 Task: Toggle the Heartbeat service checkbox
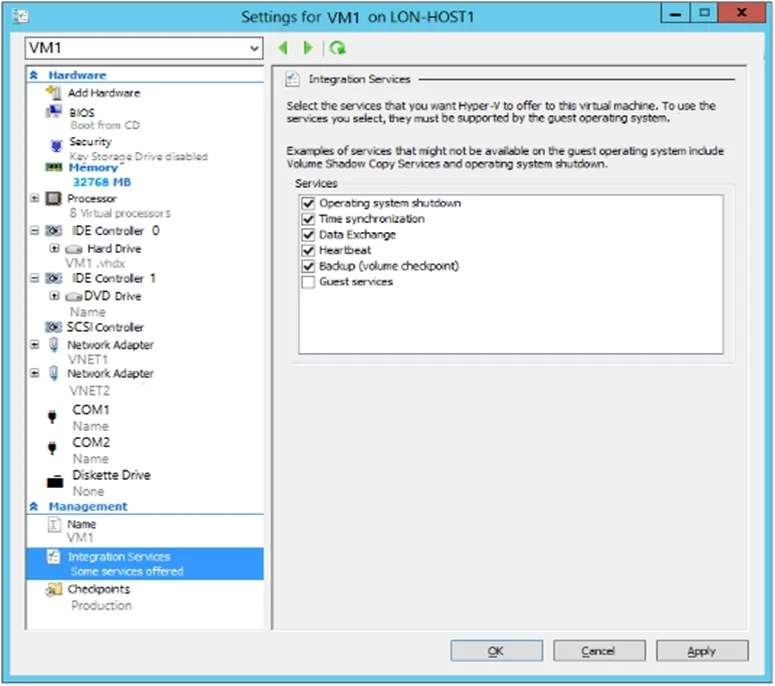[308, 250]
